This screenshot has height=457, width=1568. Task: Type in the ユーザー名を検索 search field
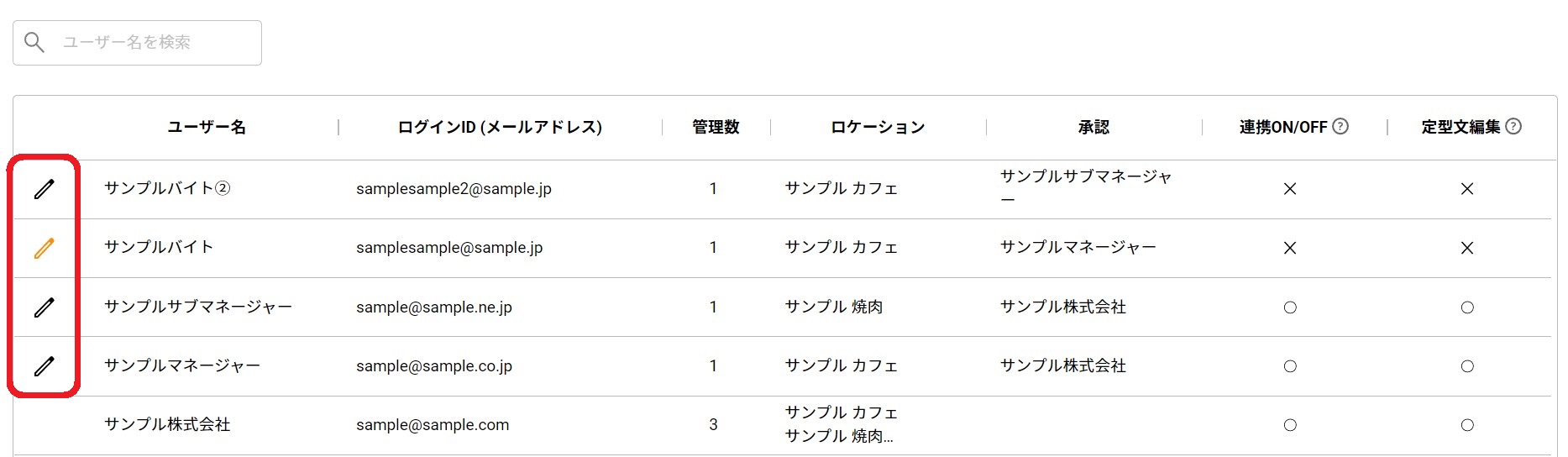pyautogui.click(x=151, y=43)
